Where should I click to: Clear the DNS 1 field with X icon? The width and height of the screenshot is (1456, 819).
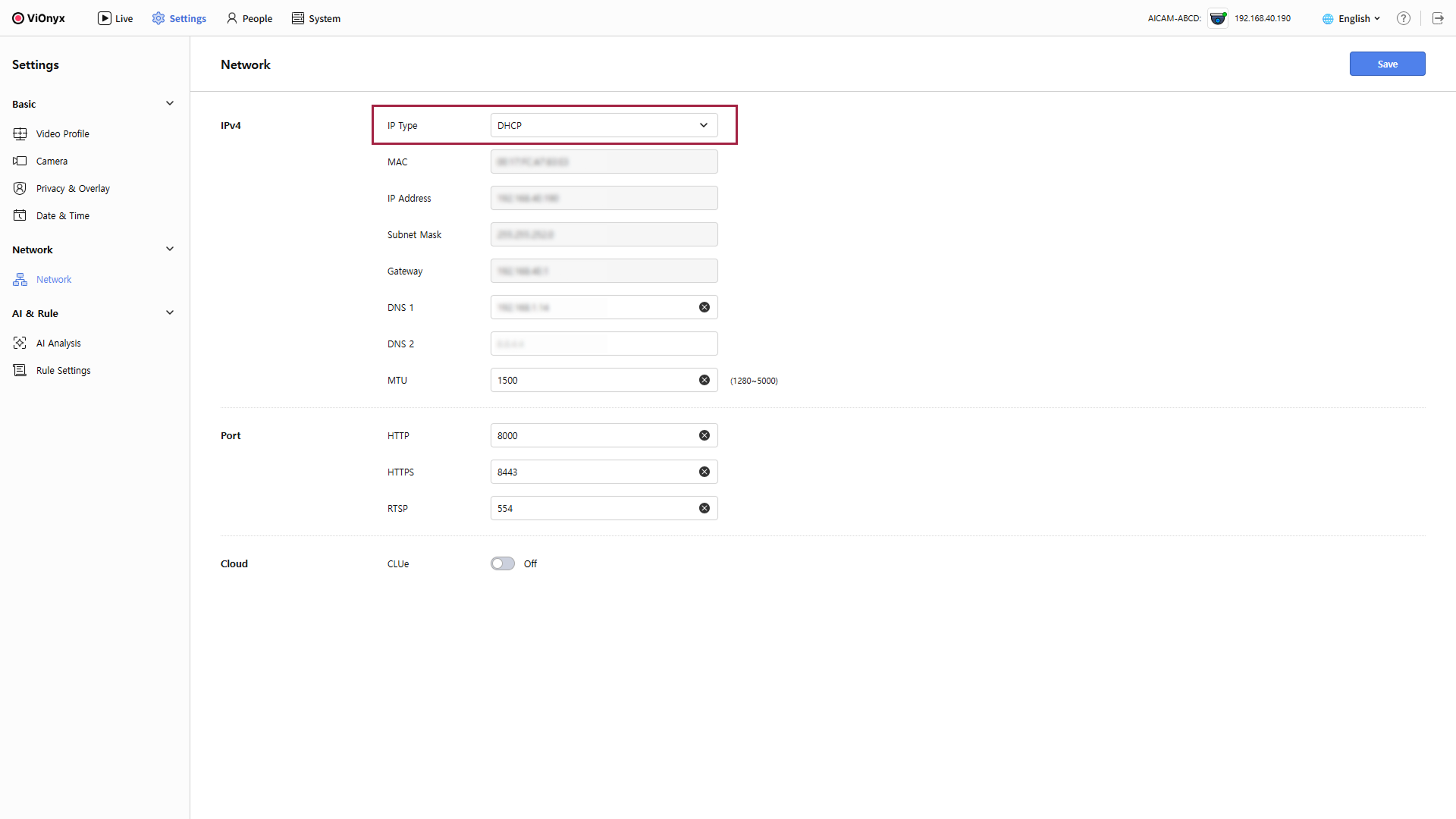point(704,308)
